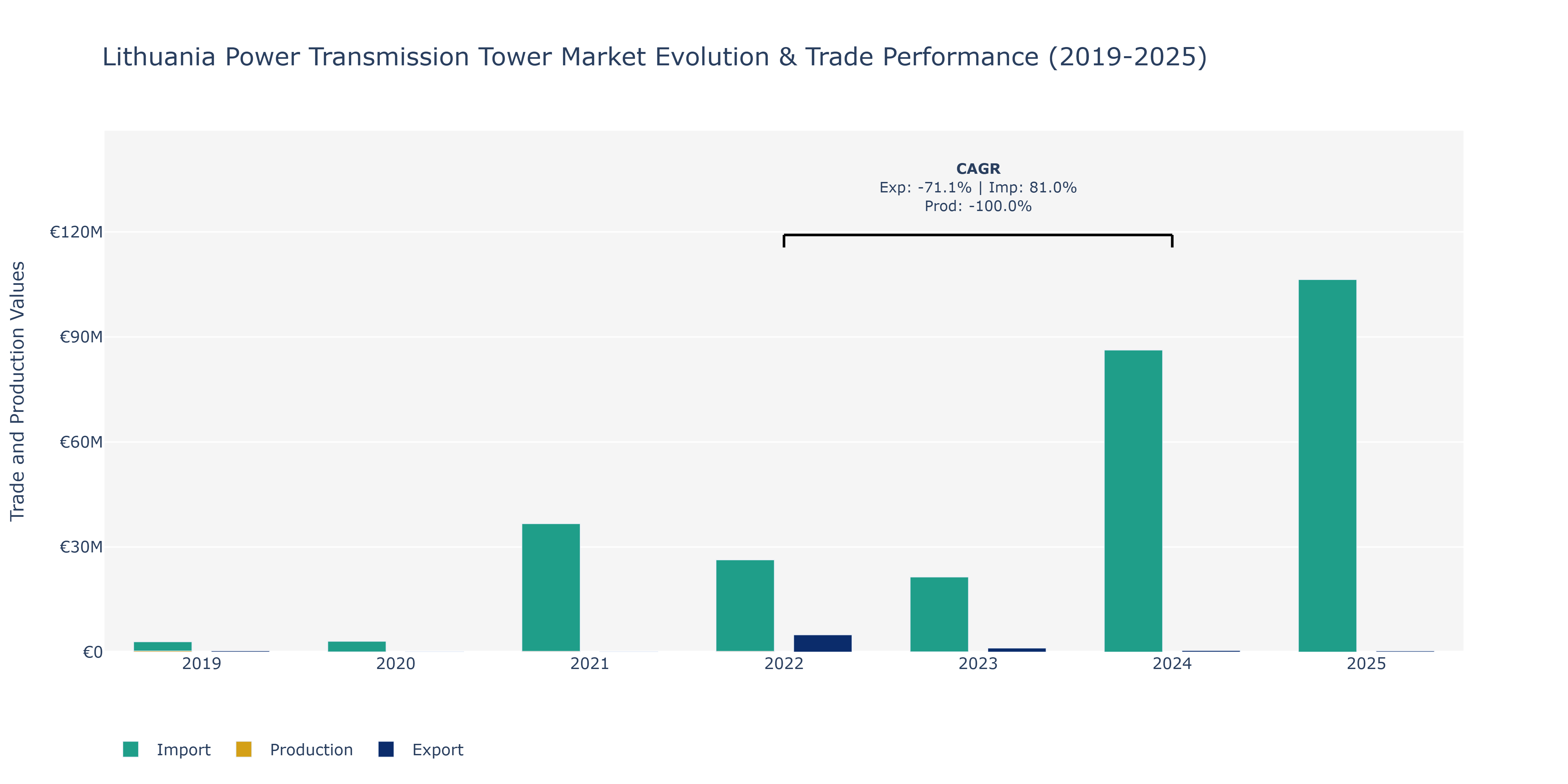Click the 2024 x-axis label
1568x784 pixels.
(1172, 663)
